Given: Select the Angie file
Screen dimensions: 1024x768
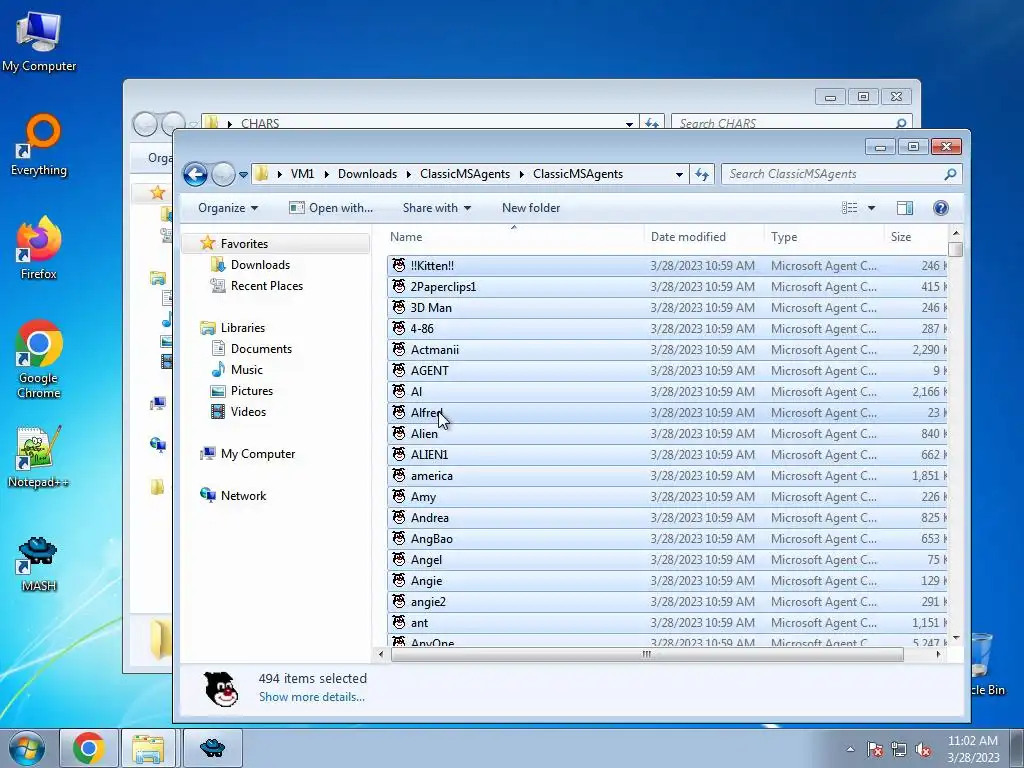Looking at the screenshot, I should [x=667, y=581].
